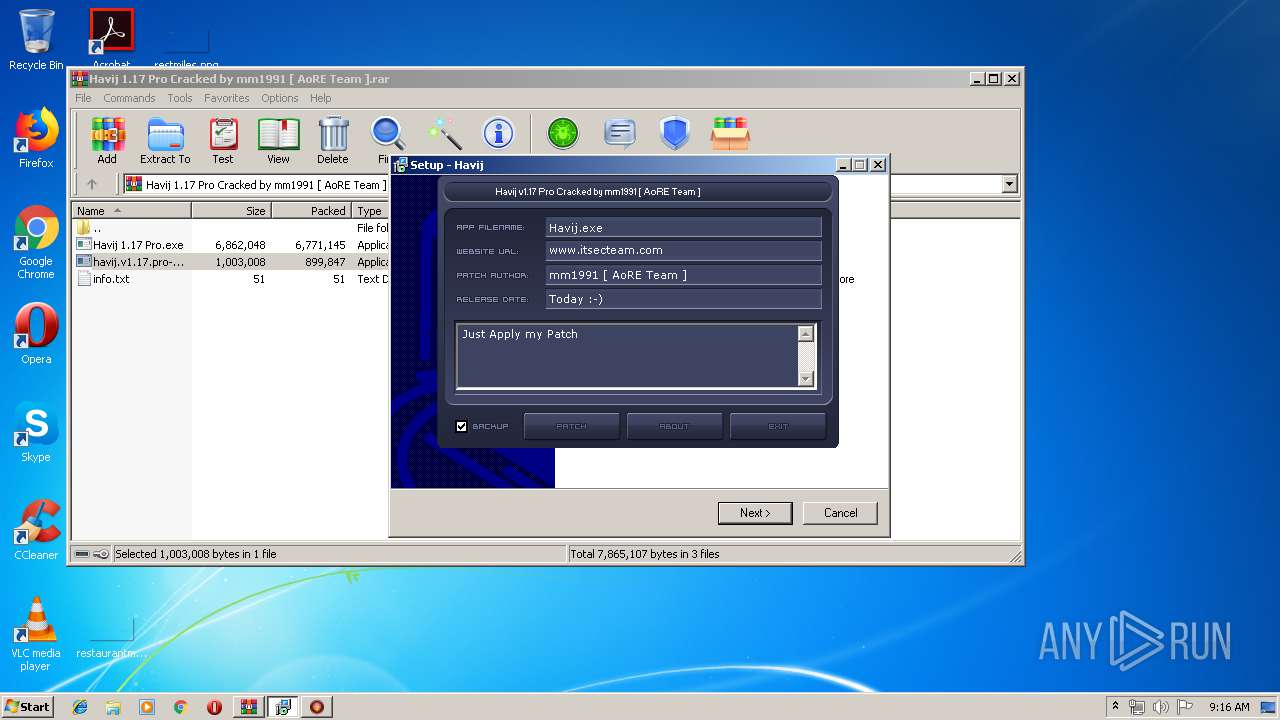Click the up arrow of the patch notes scrollbar
The image size is (1280, 720).
pos(805,334)
